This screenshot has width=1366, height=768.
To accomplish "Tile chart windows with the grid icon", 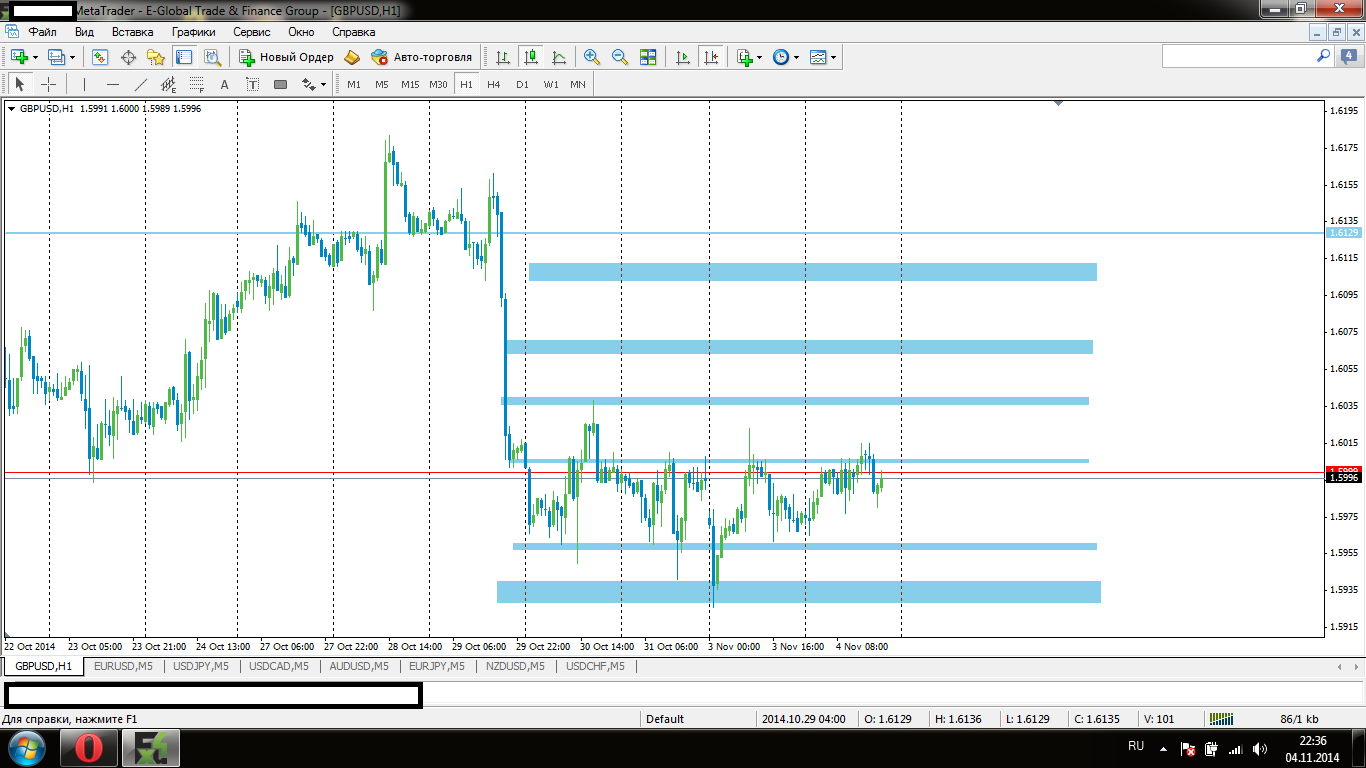I will 648,57.
